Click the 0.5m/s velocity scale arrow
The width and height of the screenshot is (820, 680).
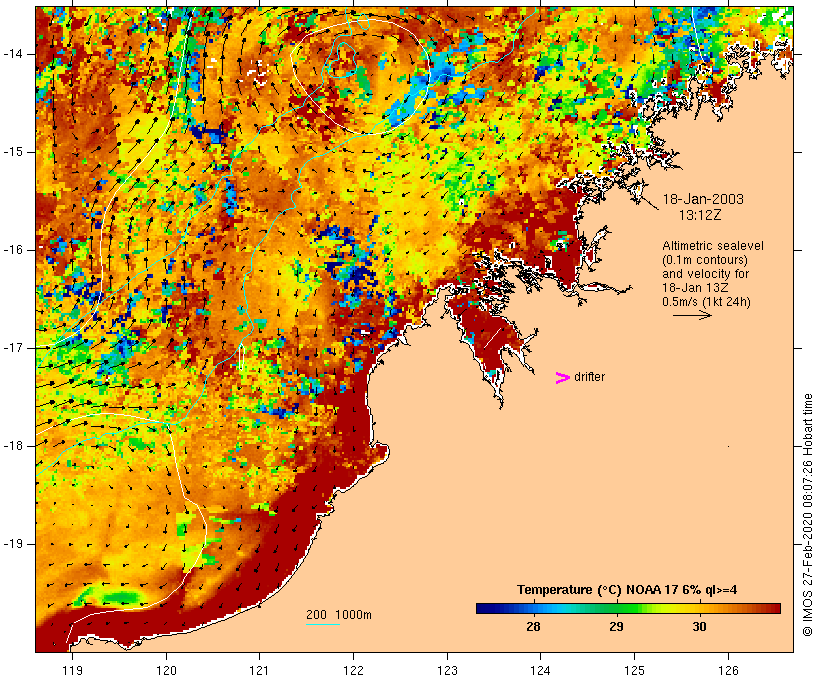pyautogui.click(x=692, y=315)
